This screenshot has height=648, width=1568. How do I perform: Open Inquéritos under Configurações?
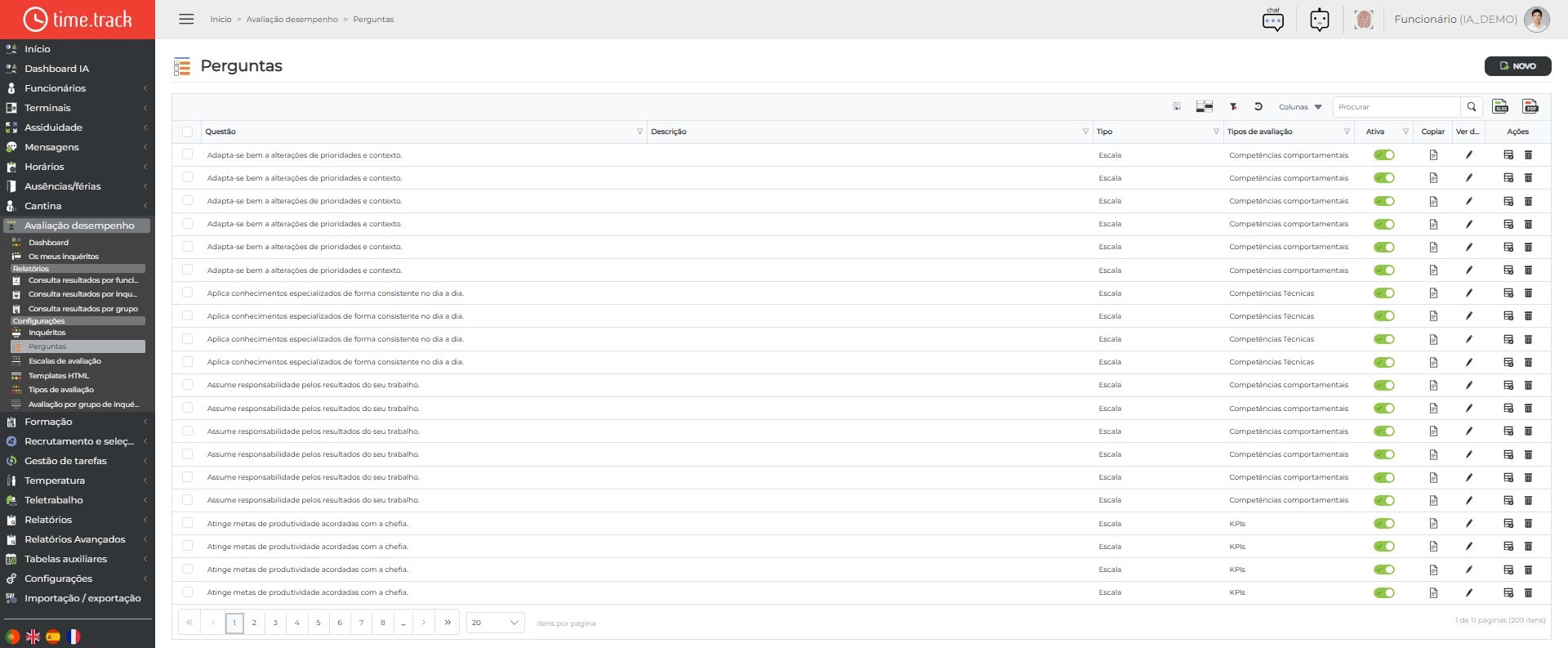click(x=47, y=333)
